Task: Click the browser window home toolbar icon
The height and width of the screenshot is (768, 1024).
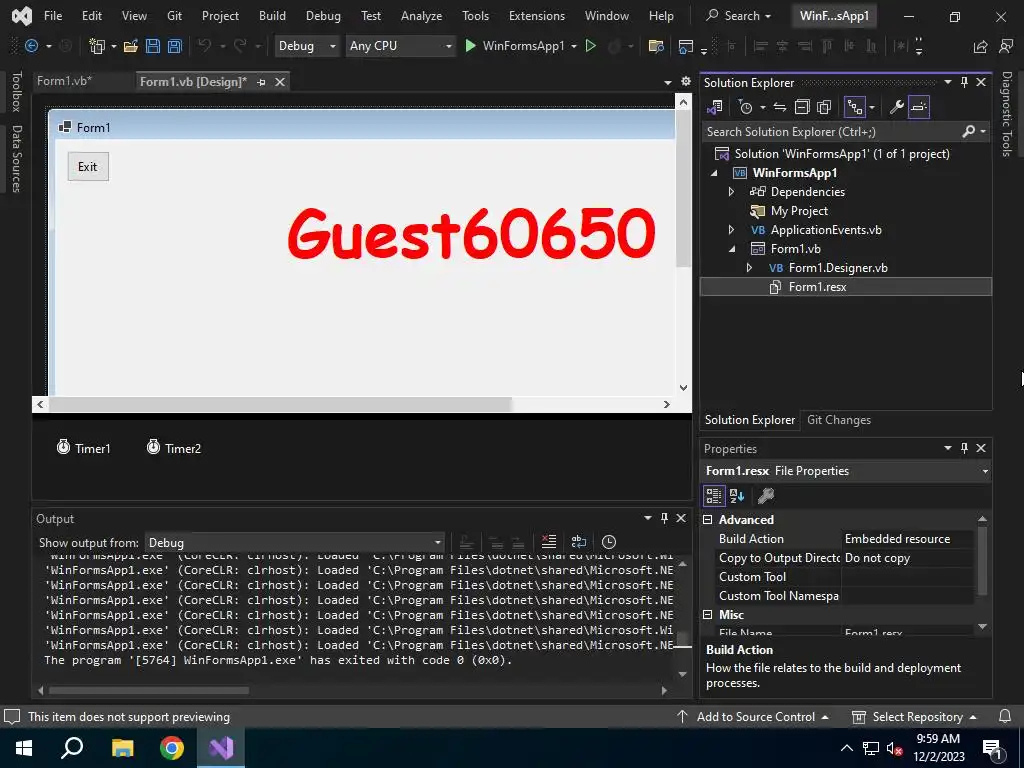Action: coord(686,46)
